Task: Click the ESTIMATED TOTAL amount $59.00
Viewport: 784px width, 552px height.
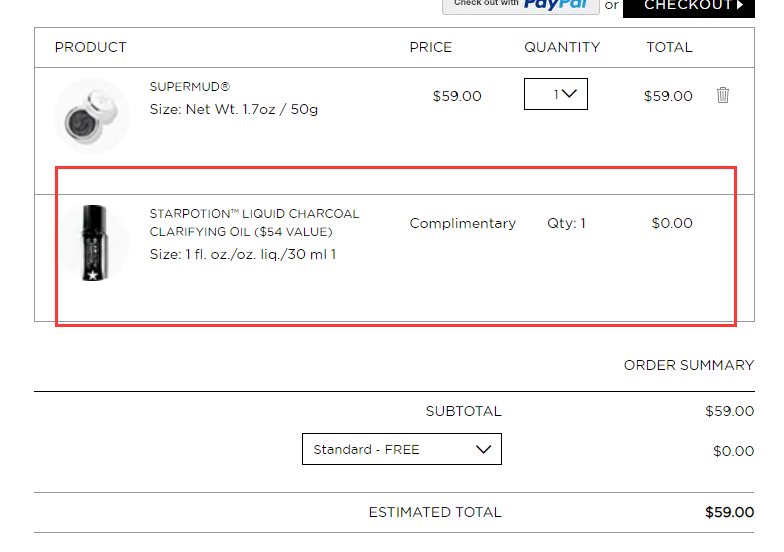Action: pos(730,512)
